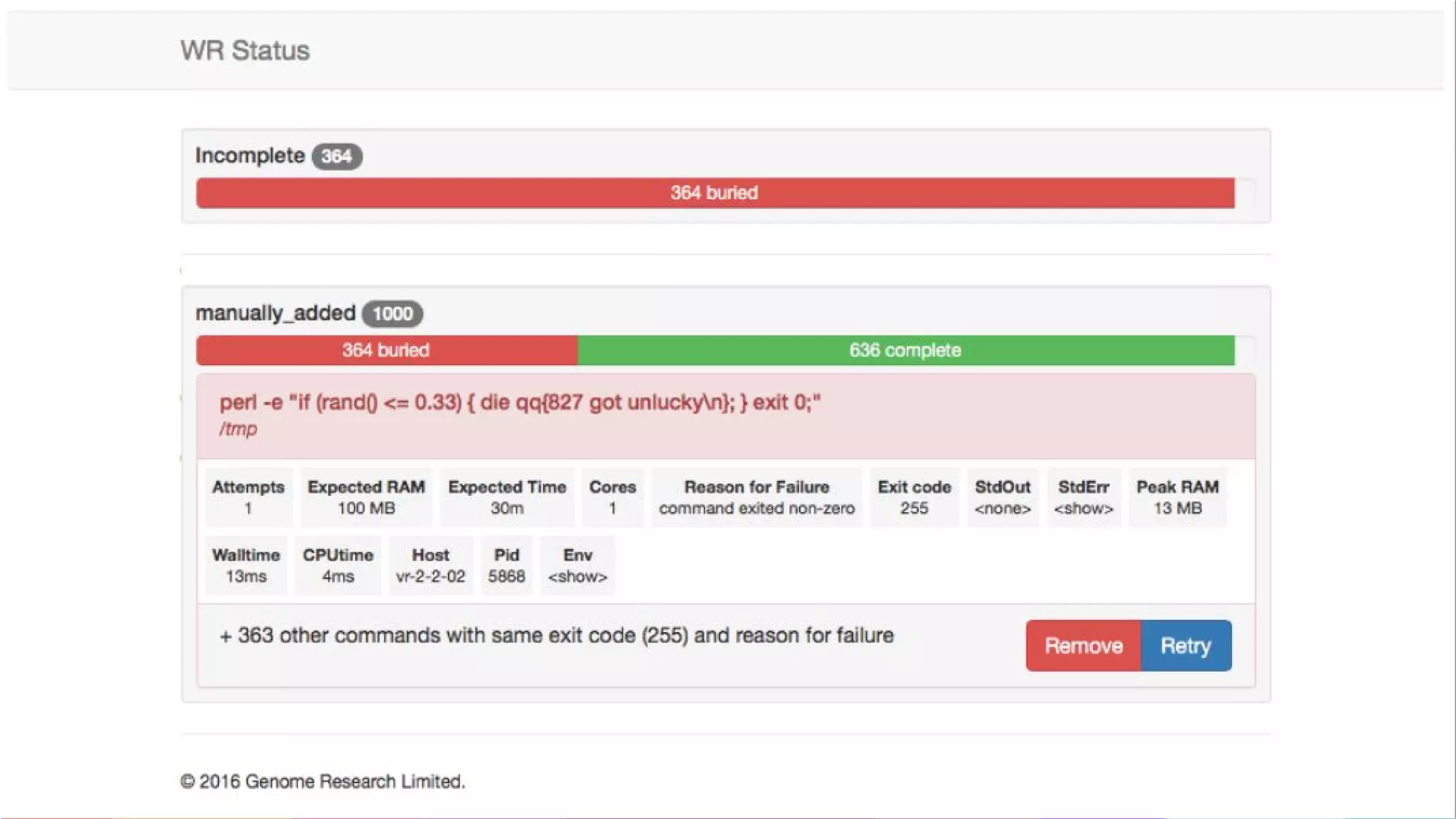Viewport: 1456px width, 819px height.
Task: Click the Incomplete panel heading
Action: point(250,156)
